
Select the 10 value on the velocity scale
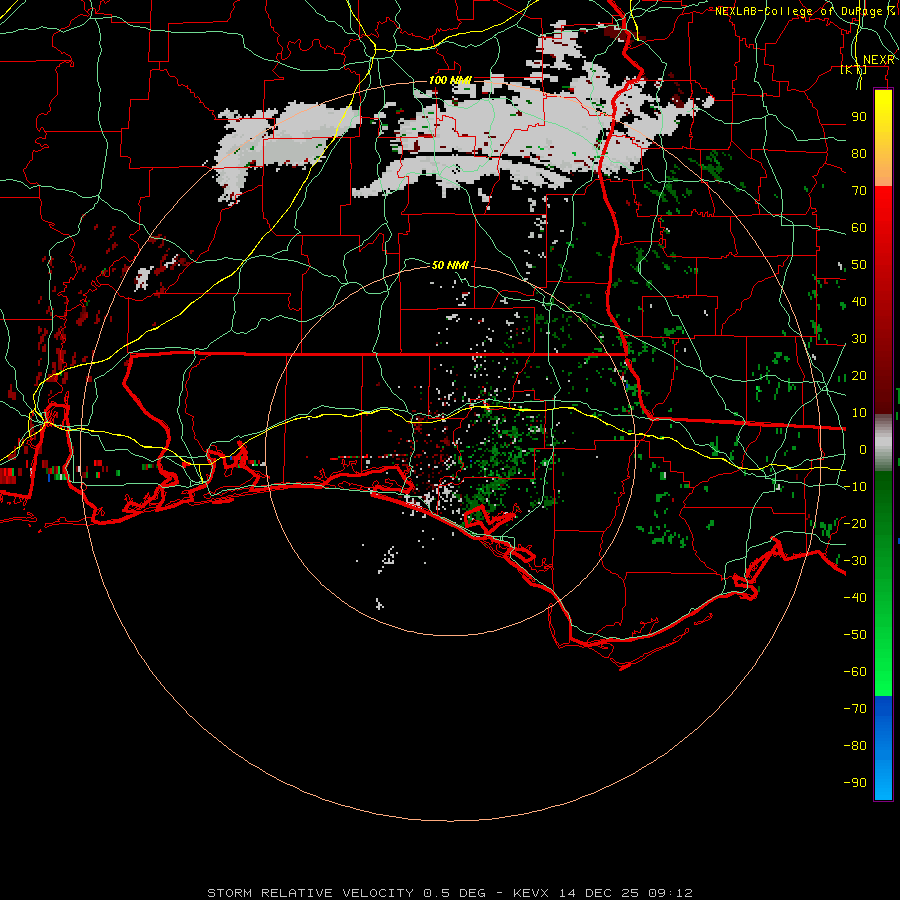click(859, 413)
